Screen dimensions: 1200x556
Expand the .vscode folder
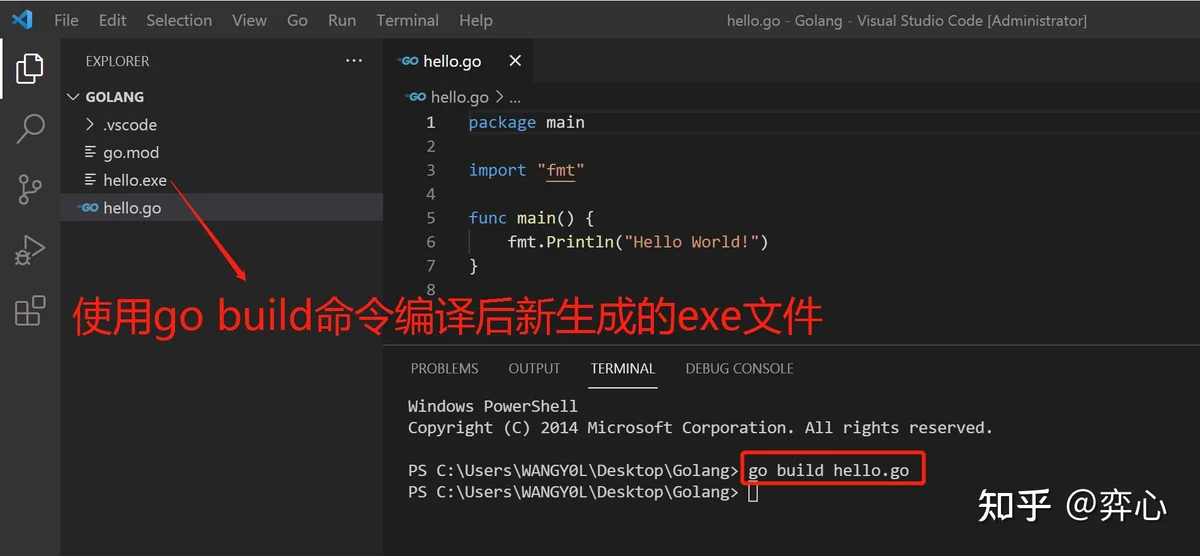point(92,125)
